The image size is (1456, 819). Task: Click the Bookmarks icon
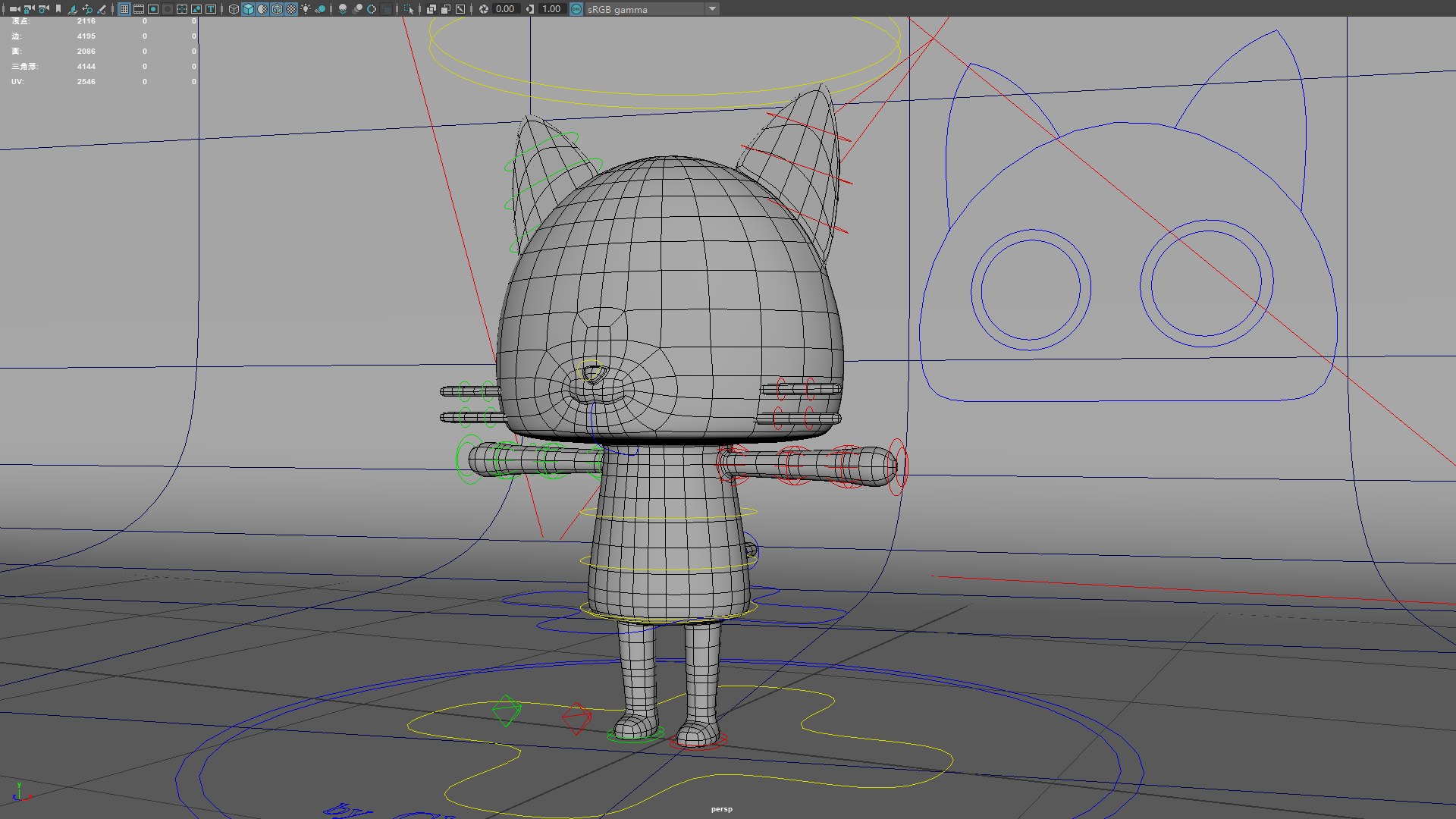pos(58,9)
